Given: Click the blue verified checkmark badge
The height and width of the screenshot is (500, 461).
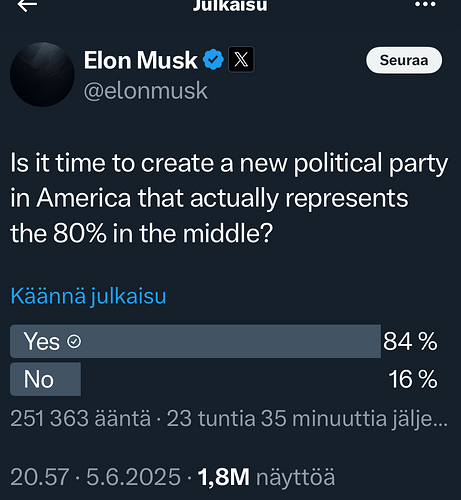Looking at the screenshot, I should (x=213, y=60).
